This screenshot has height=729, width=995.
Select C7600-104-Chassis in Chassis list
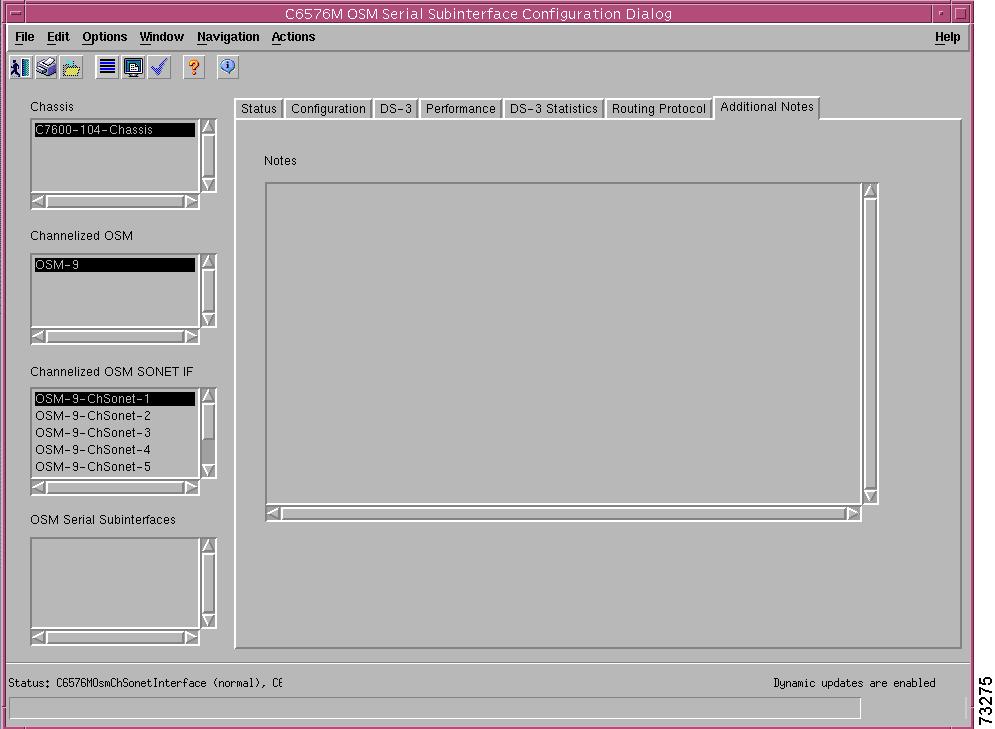pos(115,129)
